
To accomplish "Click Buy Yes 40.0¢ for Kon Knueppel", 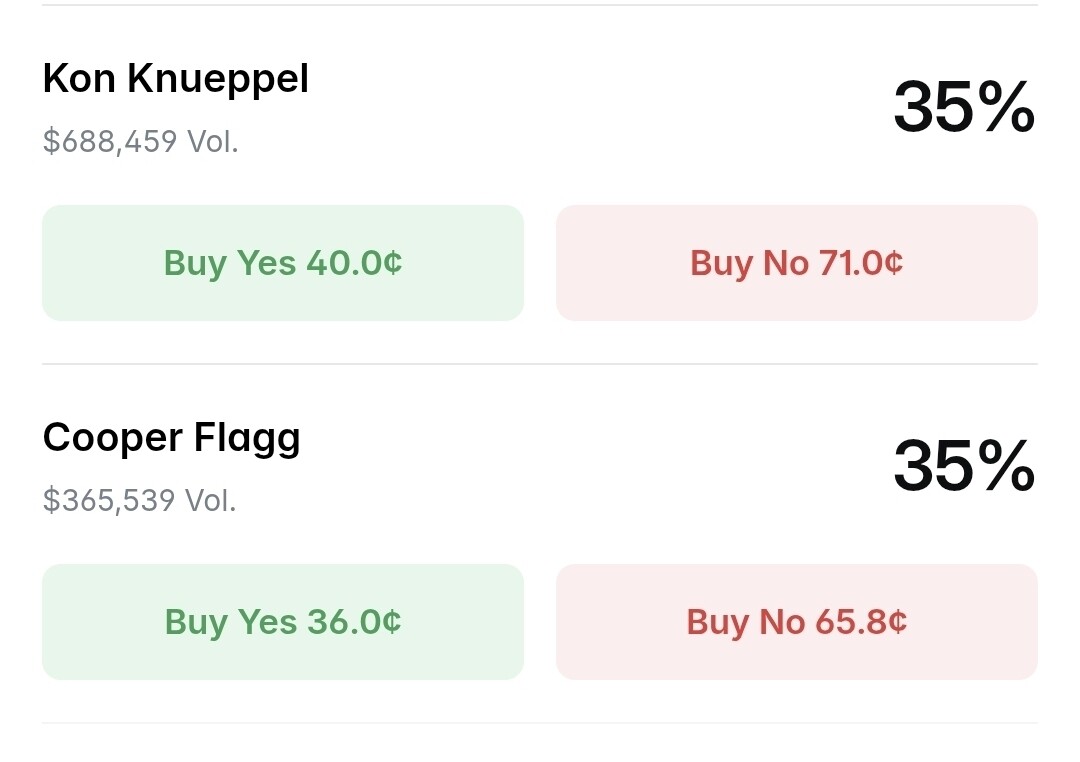I will coord(283,263).
